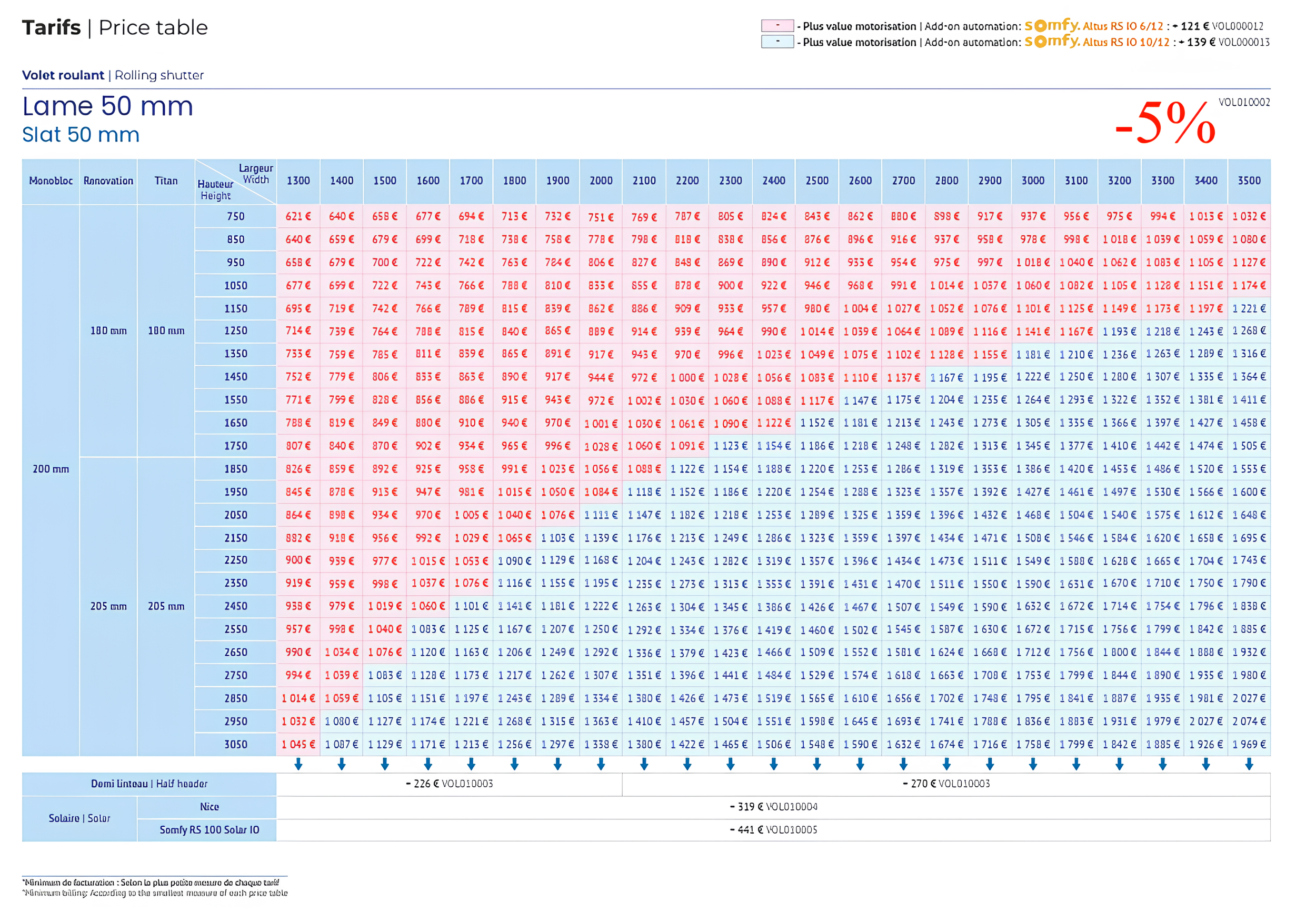Click the Somfy RS 100 Solar IO row label
Viewport: 1316px width, 912px height.
(x=209, y=830)
